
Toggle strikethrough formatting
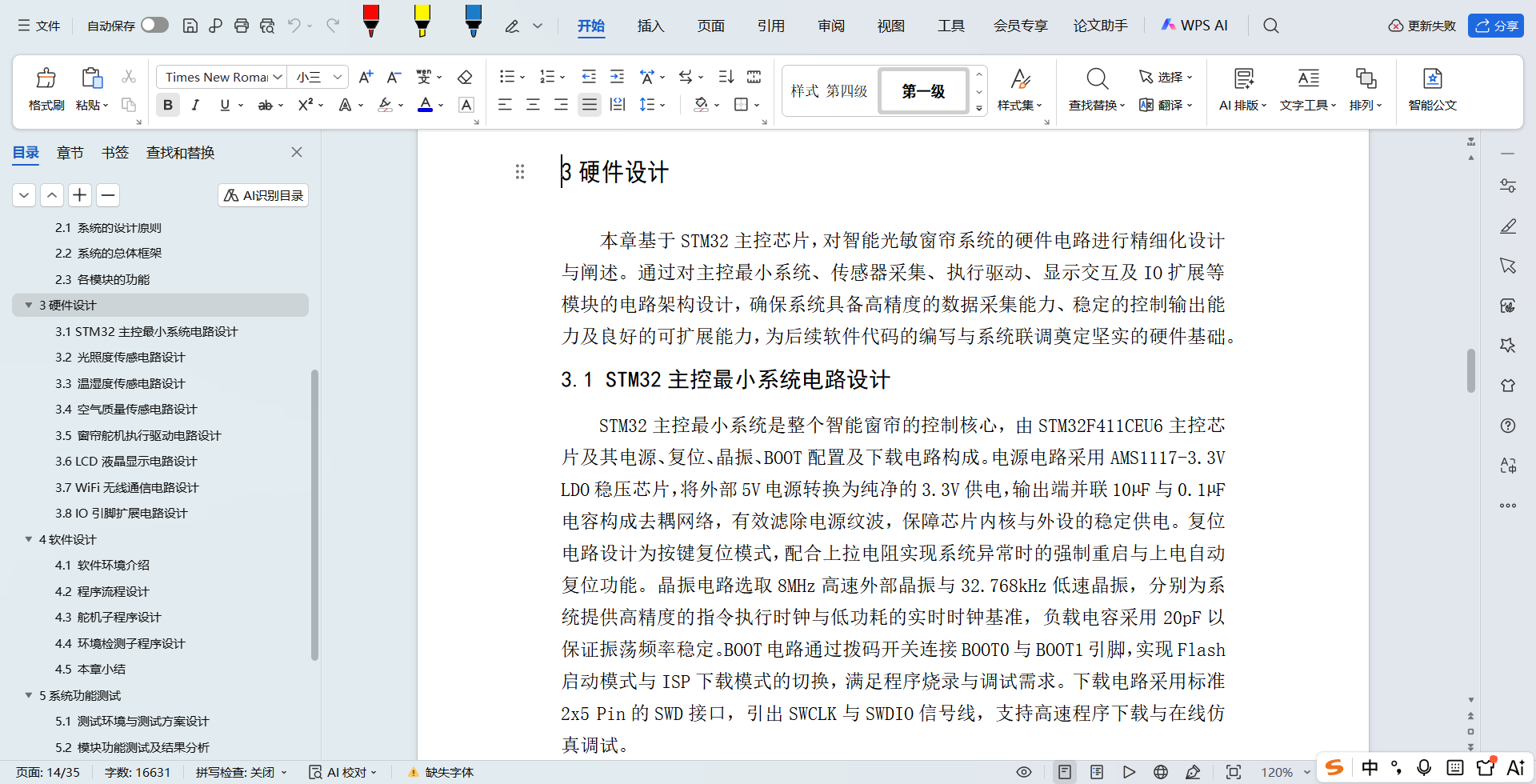pos(266,105)
